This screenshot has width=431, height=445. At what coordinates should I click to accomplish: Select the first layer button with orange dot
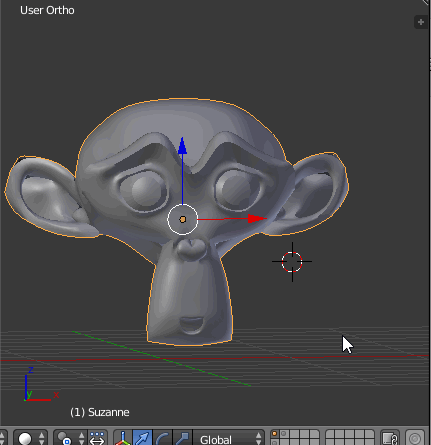(x=274, y=434)
